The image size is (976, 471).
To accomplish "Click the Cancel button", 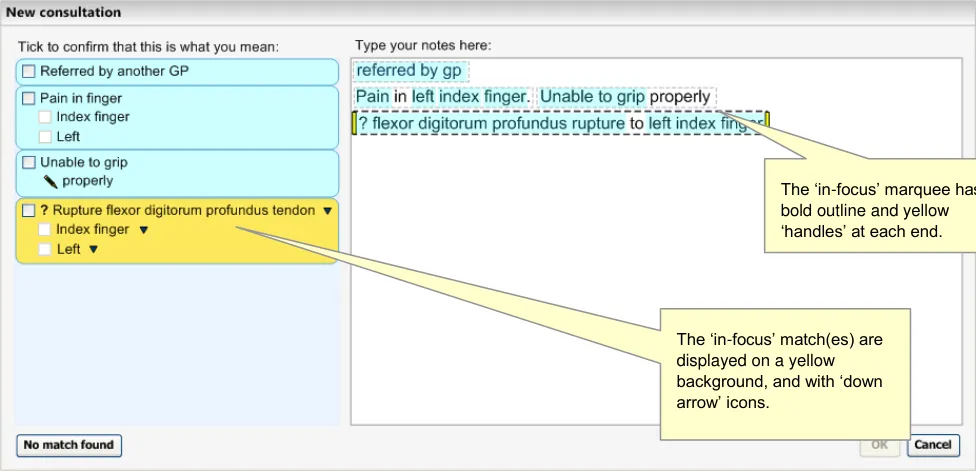I will (x=933, y=445).
